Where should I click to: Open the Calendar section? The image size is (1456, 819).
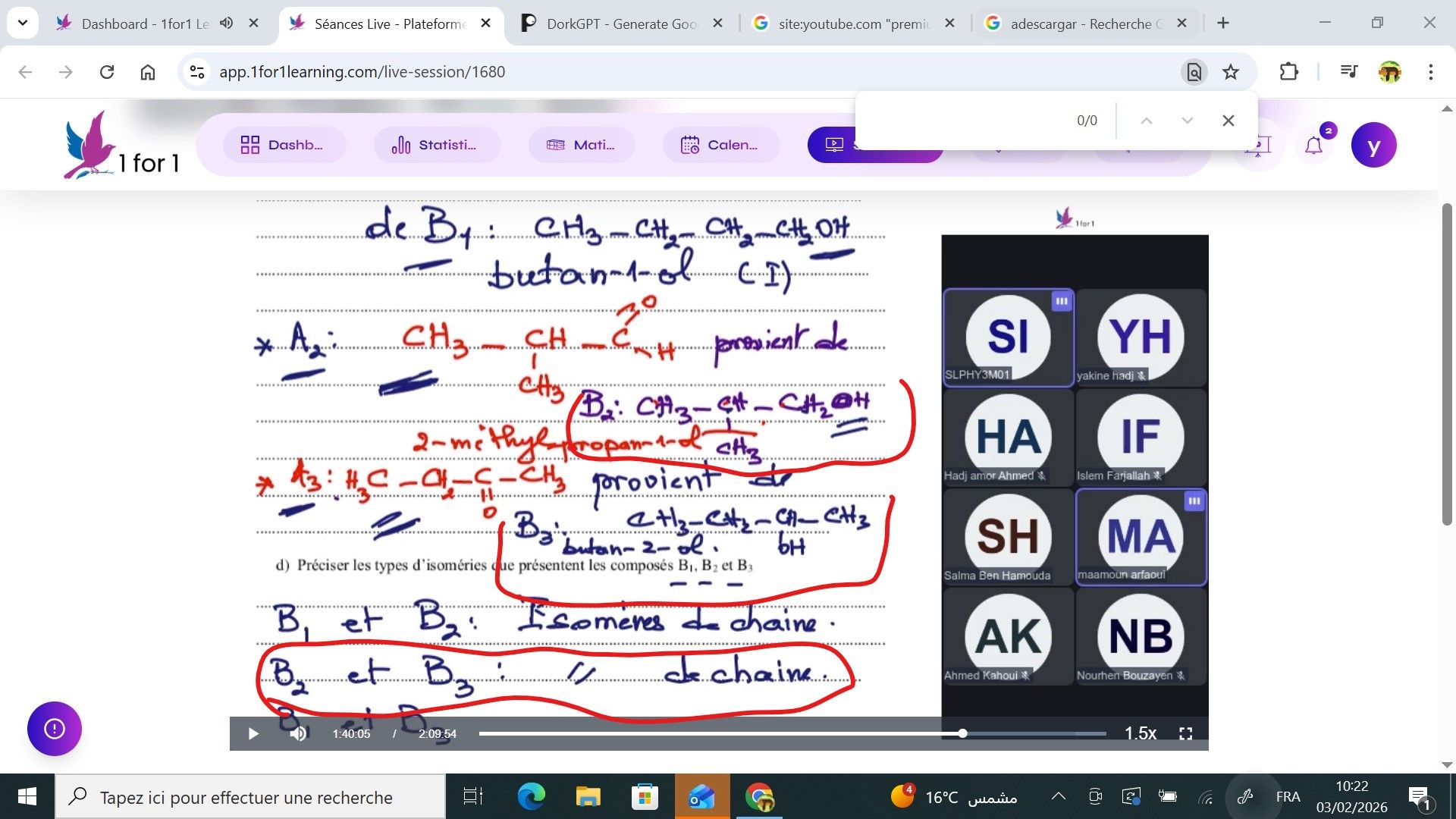(720, 145)
